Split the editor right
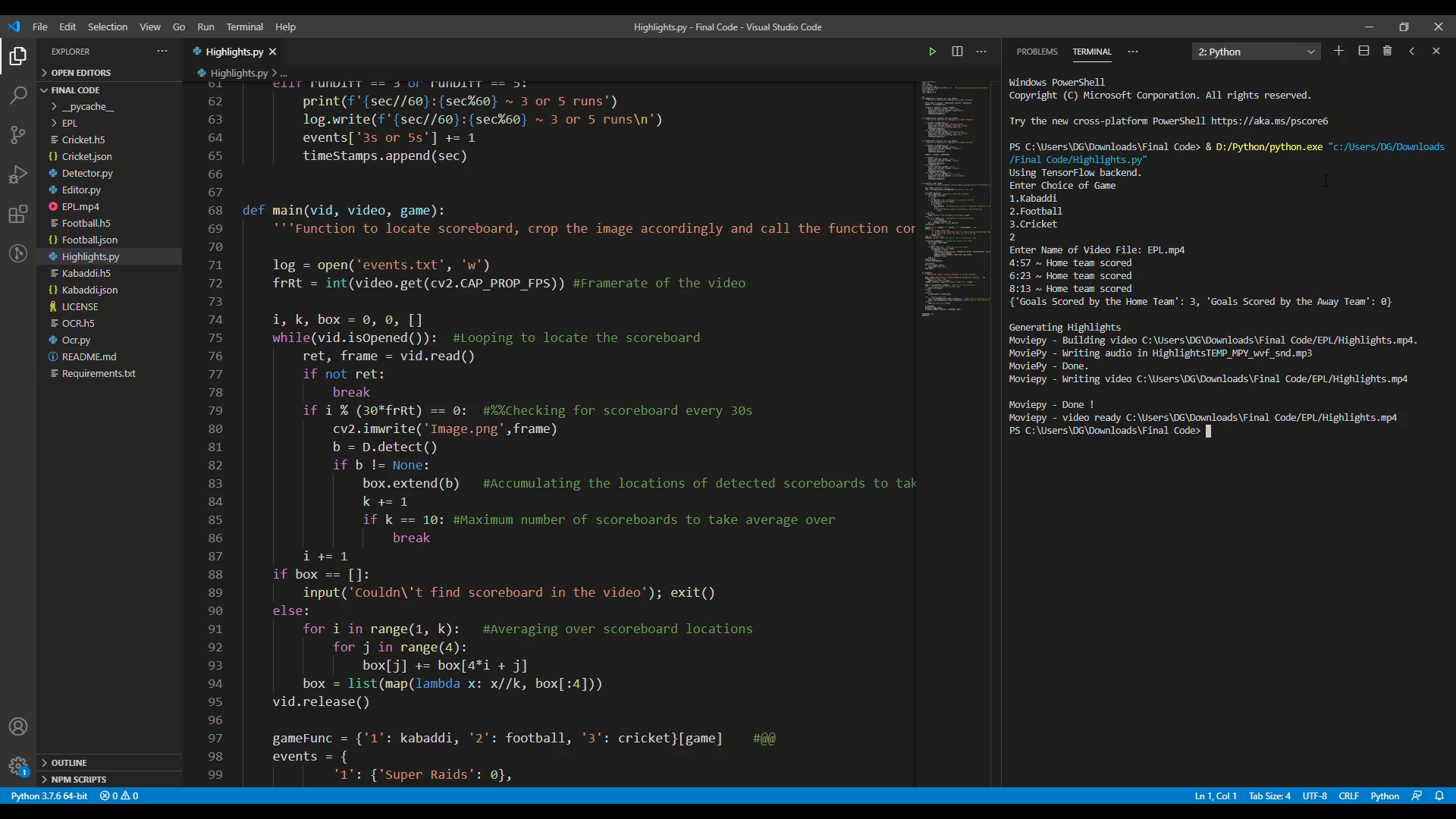 957,52
